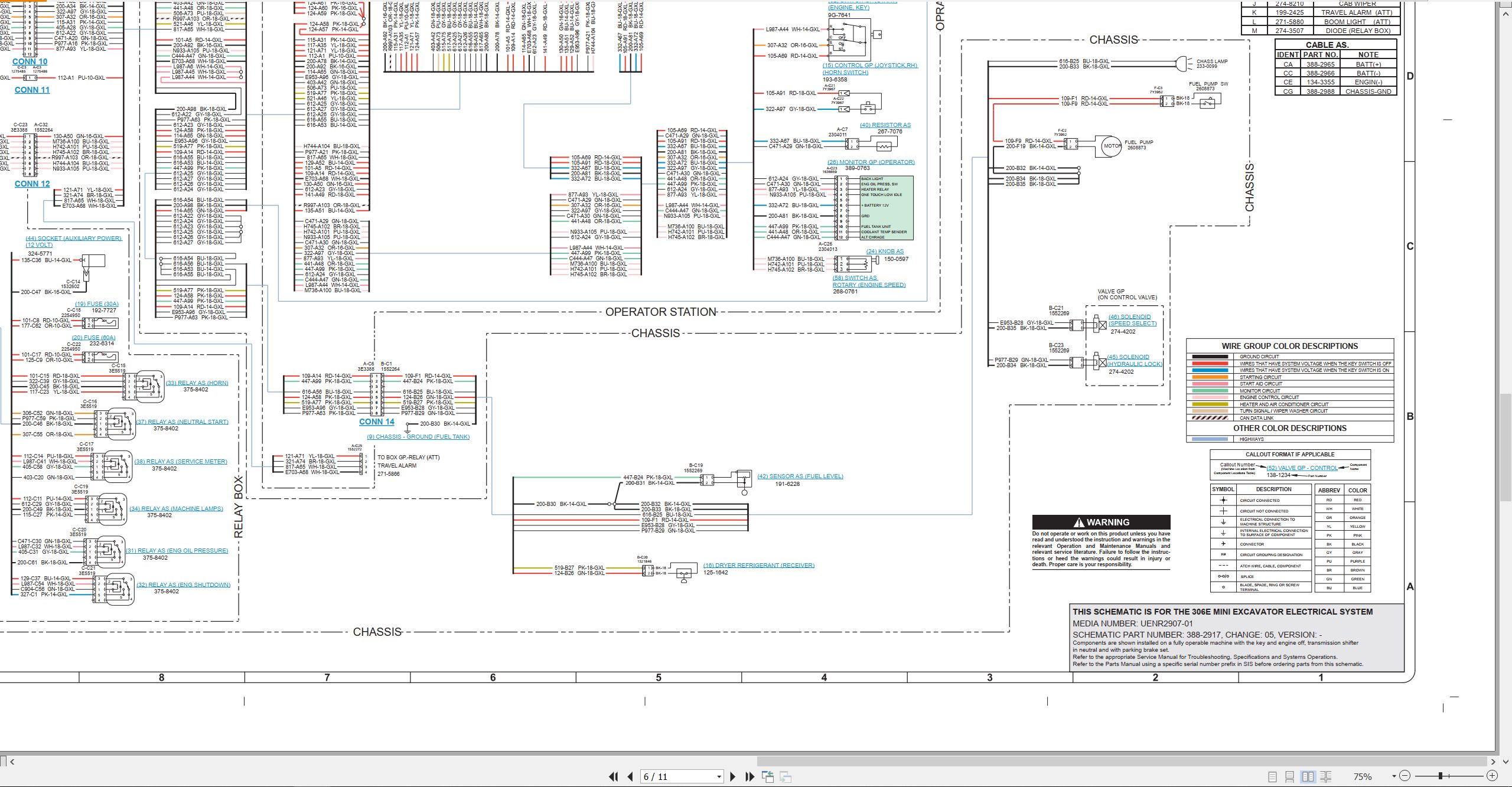
Task: Open the (37) RELAY AS (NEUTRAL START) link
Action: pos(183,422)
